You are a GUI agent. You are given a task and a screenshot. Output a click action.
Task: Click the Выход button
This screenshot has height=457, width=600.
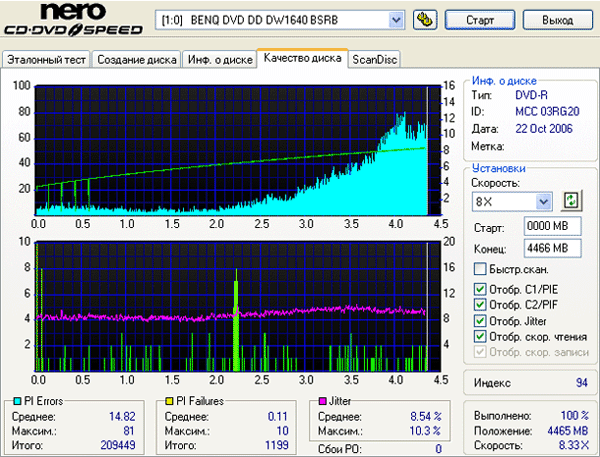(x=556, y=20)
